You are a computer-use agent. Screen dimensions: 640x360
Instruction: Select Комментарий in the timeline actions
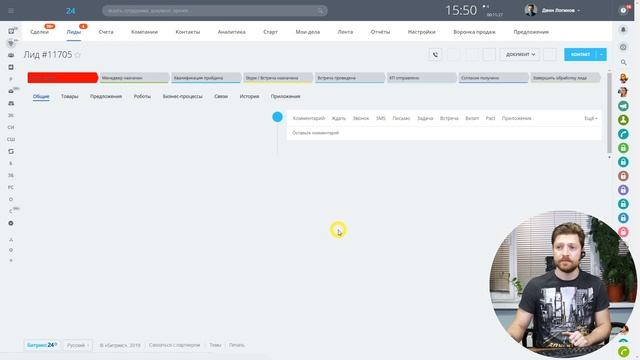[x=309, y=118]
